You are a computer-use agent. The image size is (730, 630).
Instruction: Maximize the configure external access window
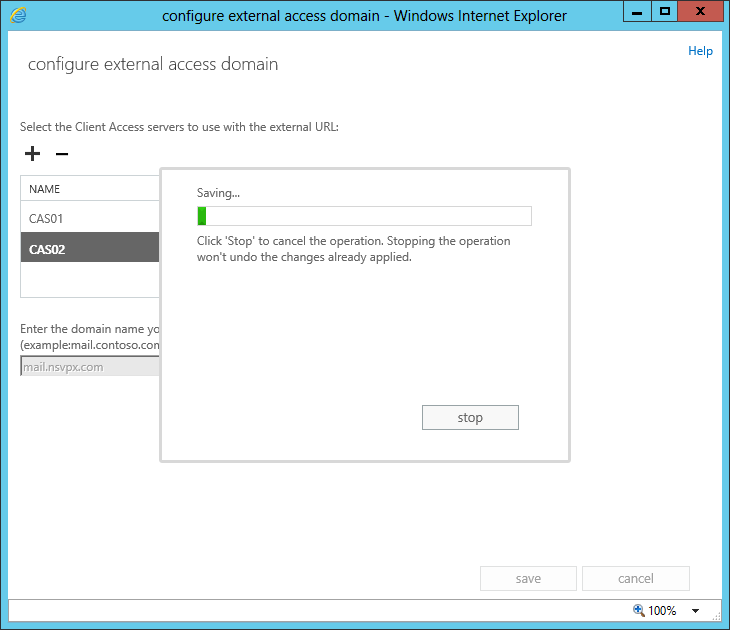tap(664, 12)
